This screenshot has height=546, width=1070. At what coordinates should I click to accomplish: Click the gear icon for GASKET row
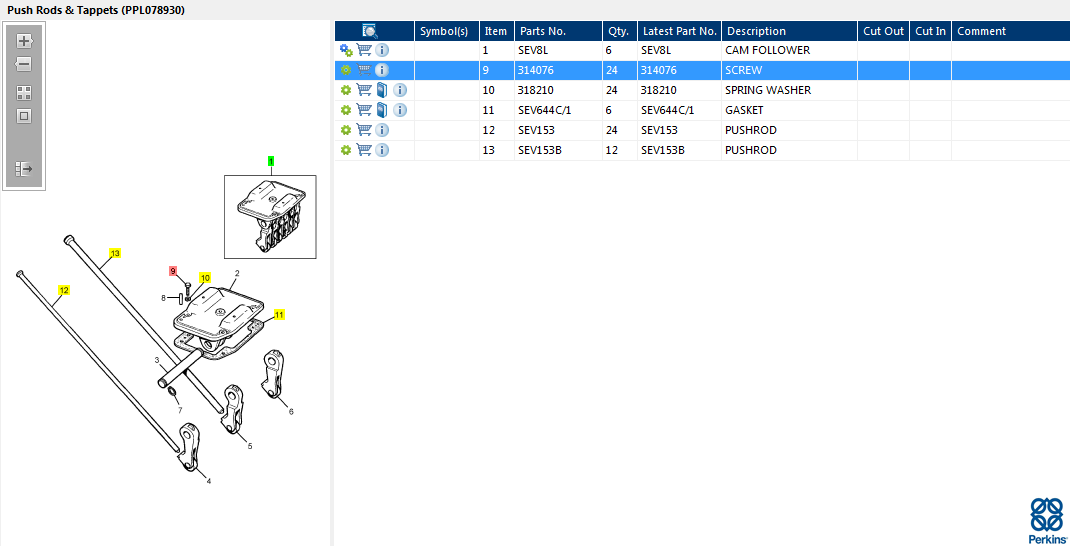click(x=346, y=110)
